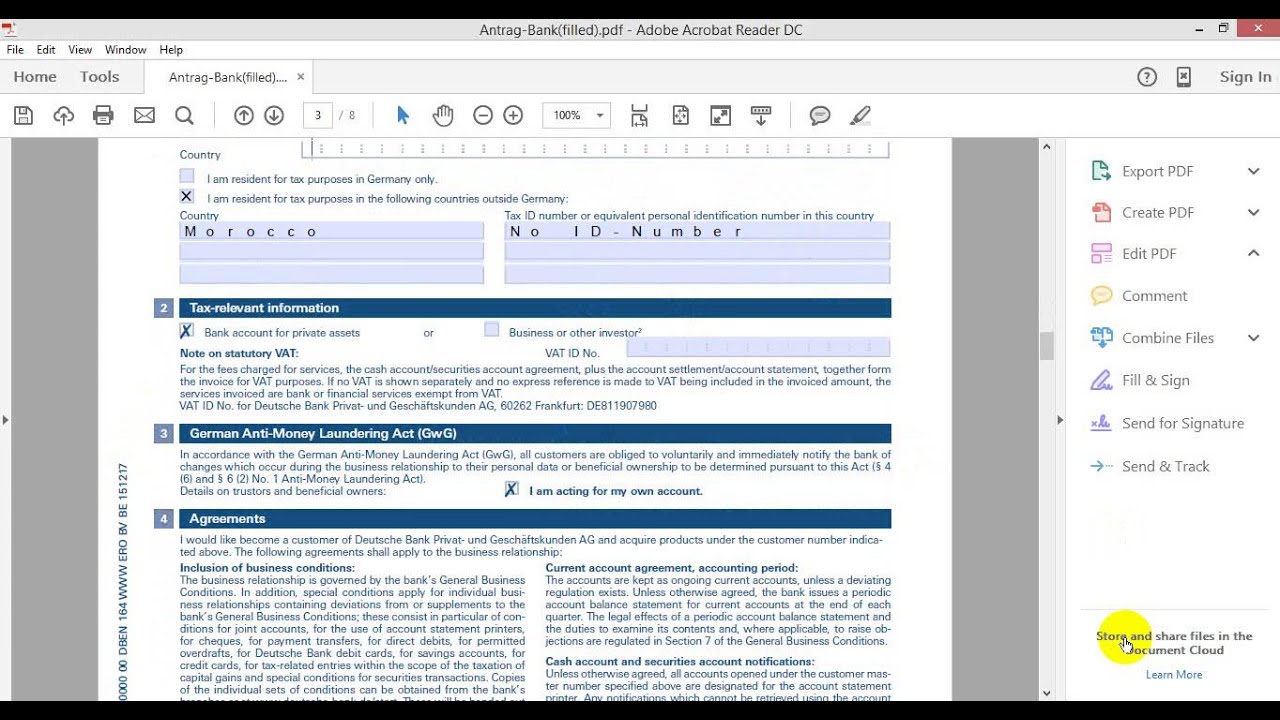Expand the left navigation pane arrow
The height and width of the screenshot is (720, 1280).
pyautogui.click(x=5, y=420)
